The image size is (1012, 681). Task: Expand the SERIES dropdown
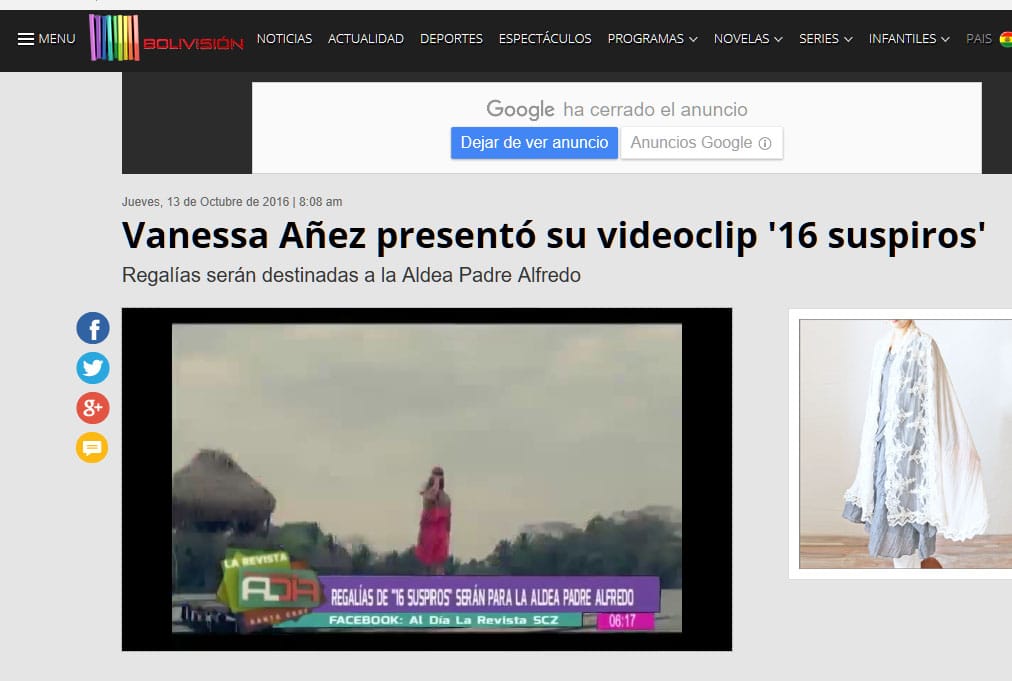[825, 39]
